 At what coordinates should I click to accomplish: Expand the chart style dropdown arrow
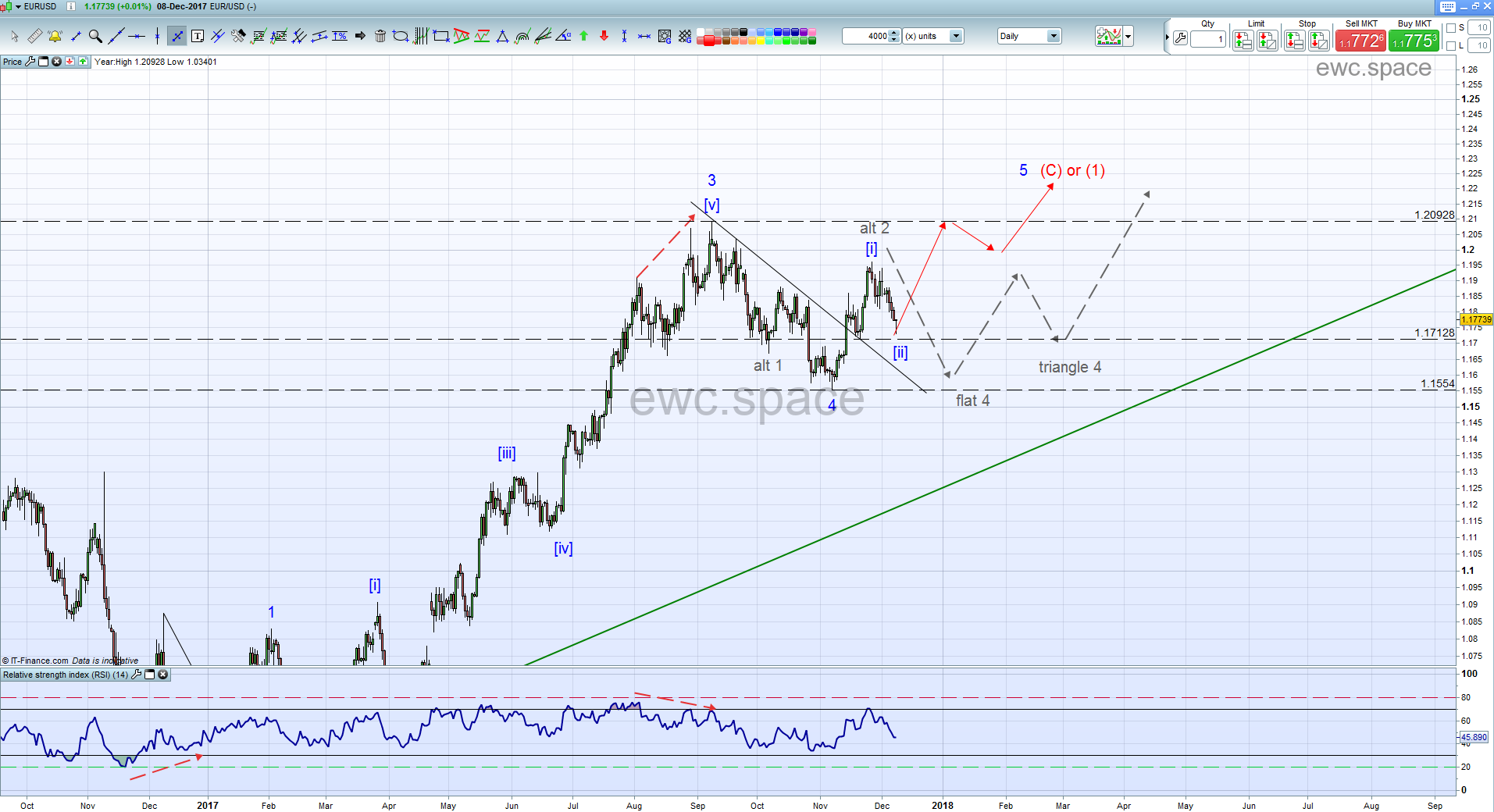tap(1128, 37)
